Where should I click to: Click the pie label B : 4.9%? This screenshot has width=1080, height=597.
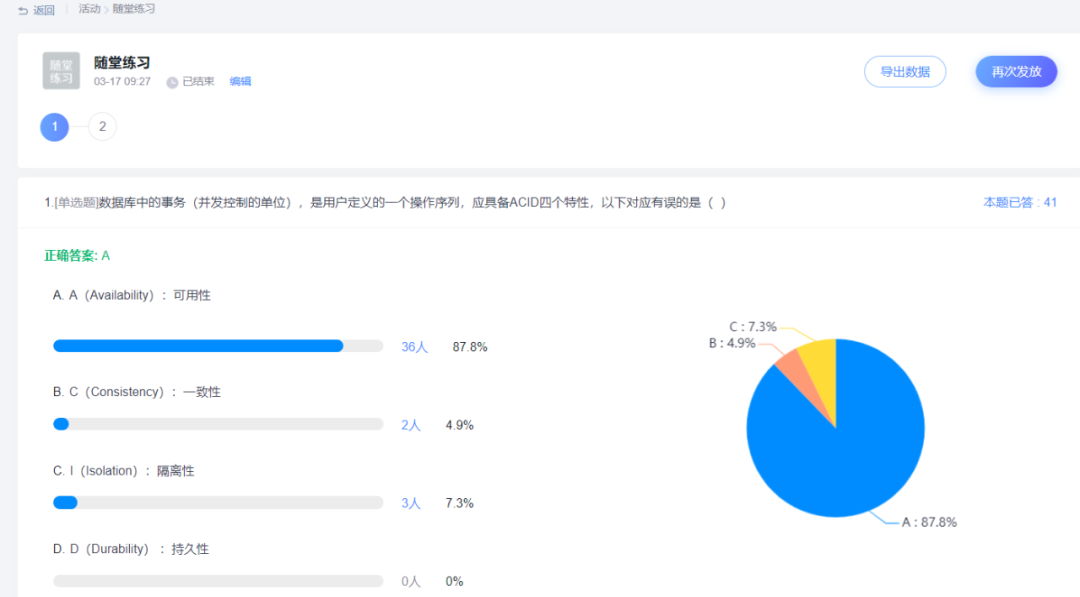point(732,343)
